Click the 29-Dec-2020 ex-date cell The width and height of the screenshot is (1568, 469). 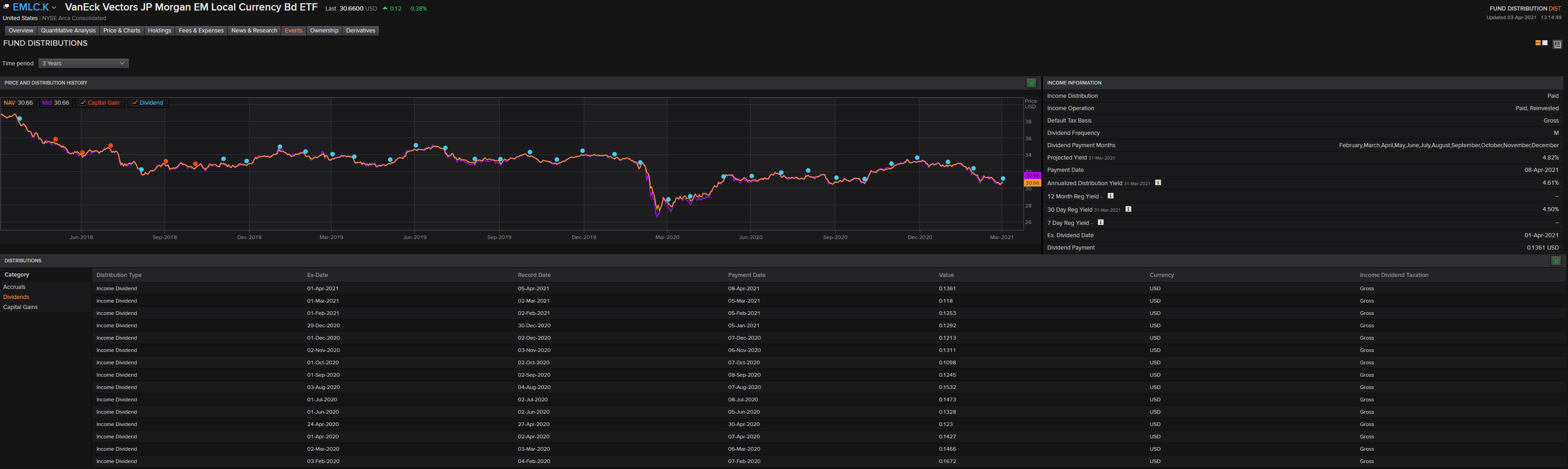pos(324,325)
